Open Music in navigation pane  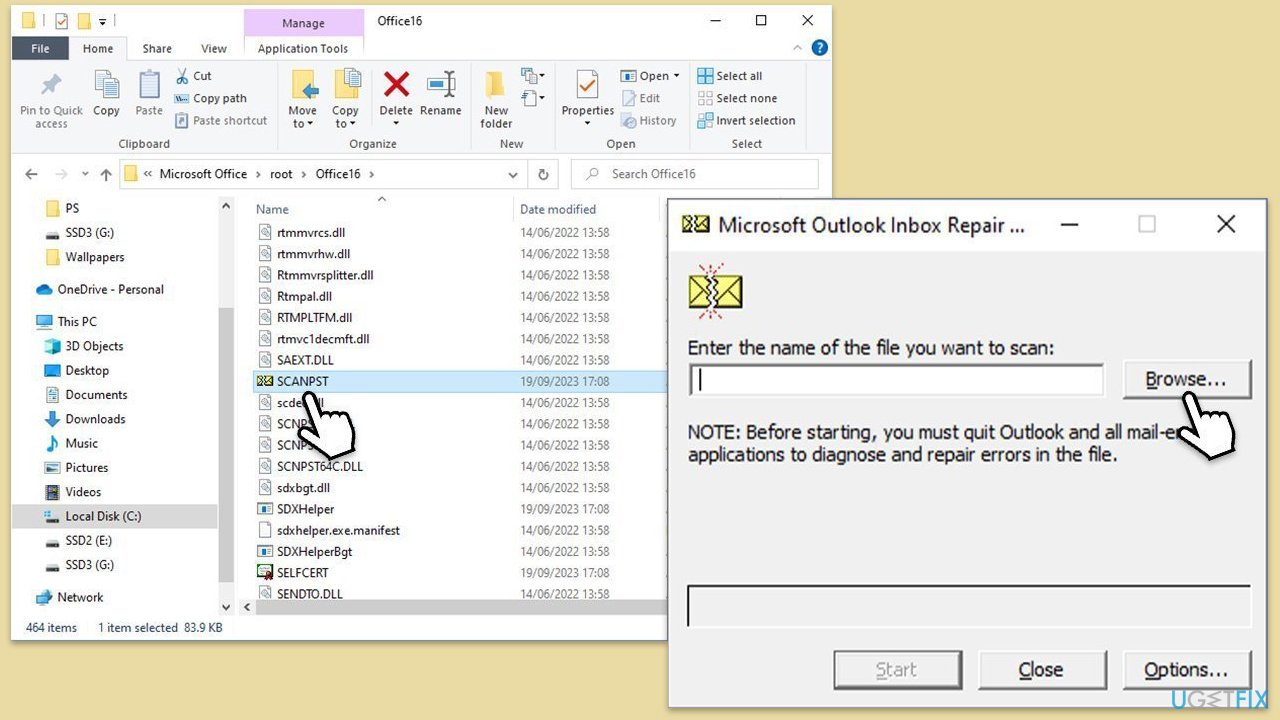70,443
